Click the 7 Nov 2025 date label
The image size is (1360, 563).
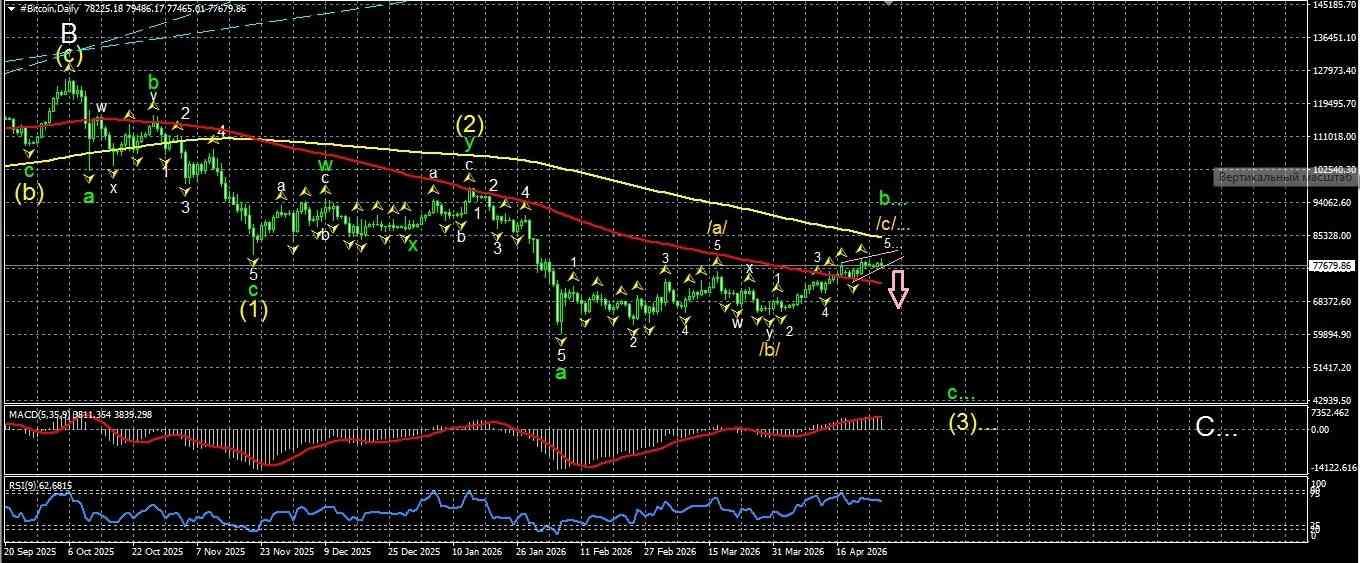click(x=222, y=551)
